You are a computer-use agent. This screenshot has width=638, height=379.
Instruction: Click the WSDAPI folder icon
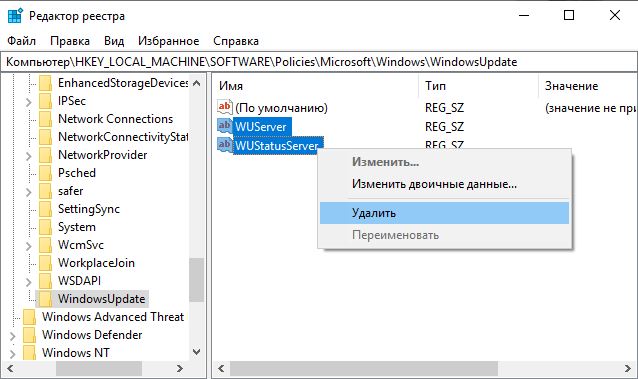click(46, 281)
